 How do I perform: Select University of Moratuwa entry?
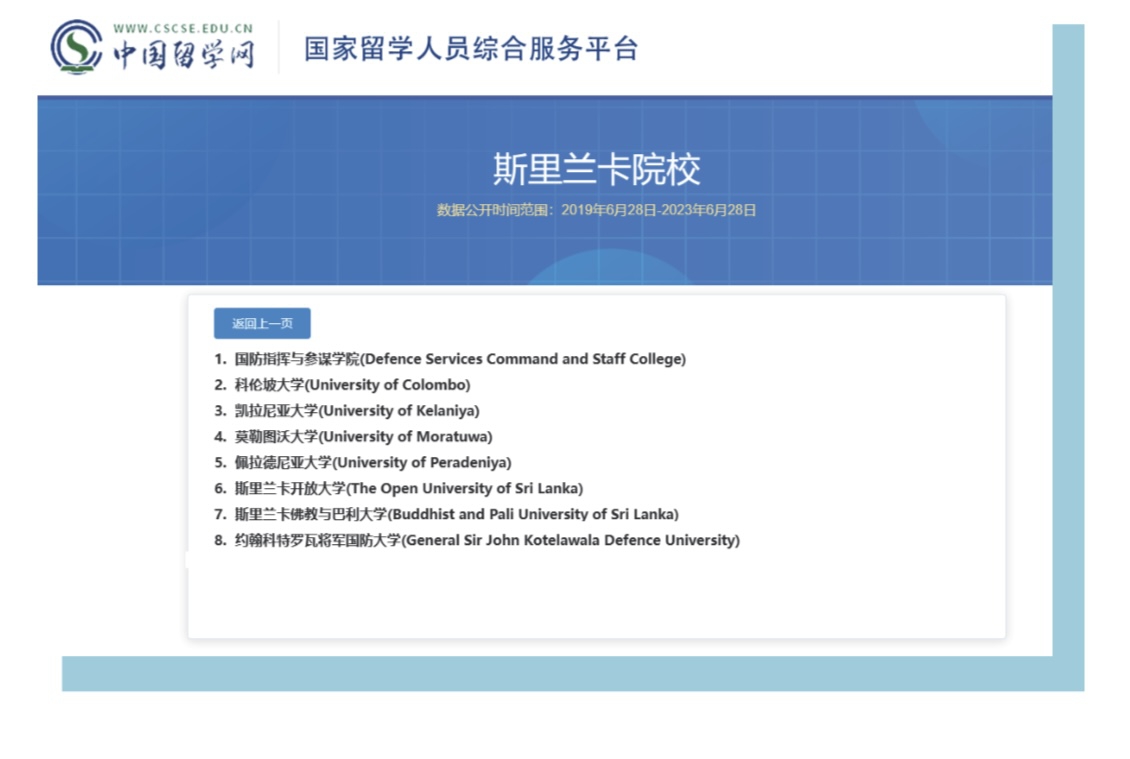[x=363, y=437]
